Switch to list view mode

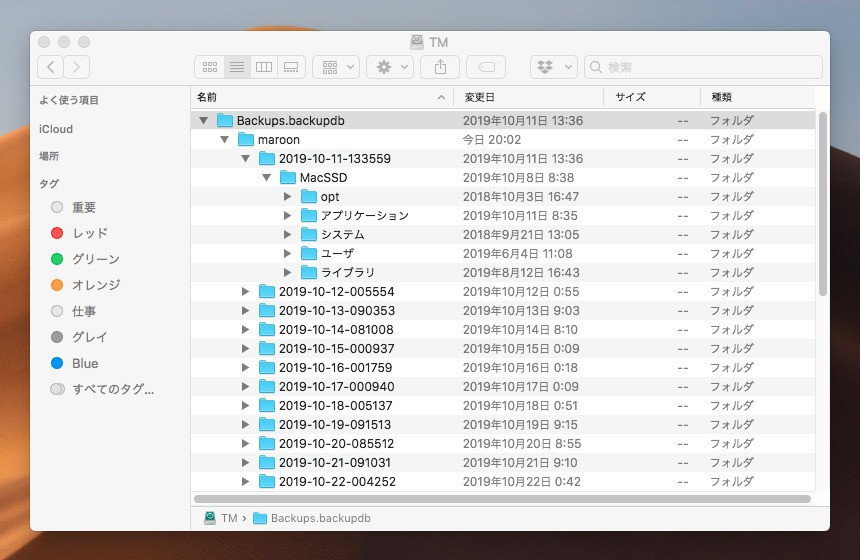pyautogui.click(x=237, y=67)
